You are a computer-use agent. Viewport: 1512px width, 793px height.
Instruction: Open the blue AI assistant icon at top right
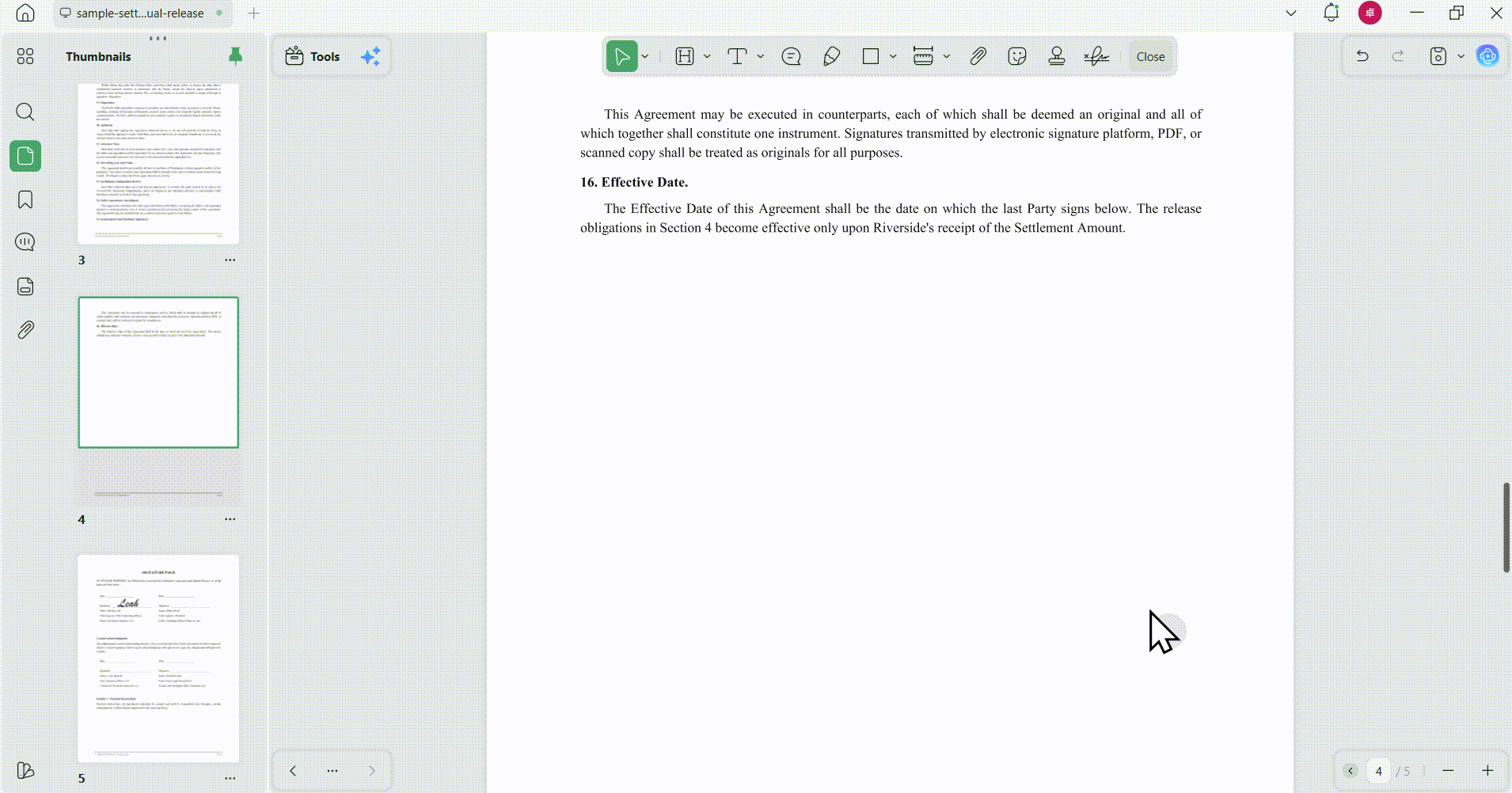1487,56
